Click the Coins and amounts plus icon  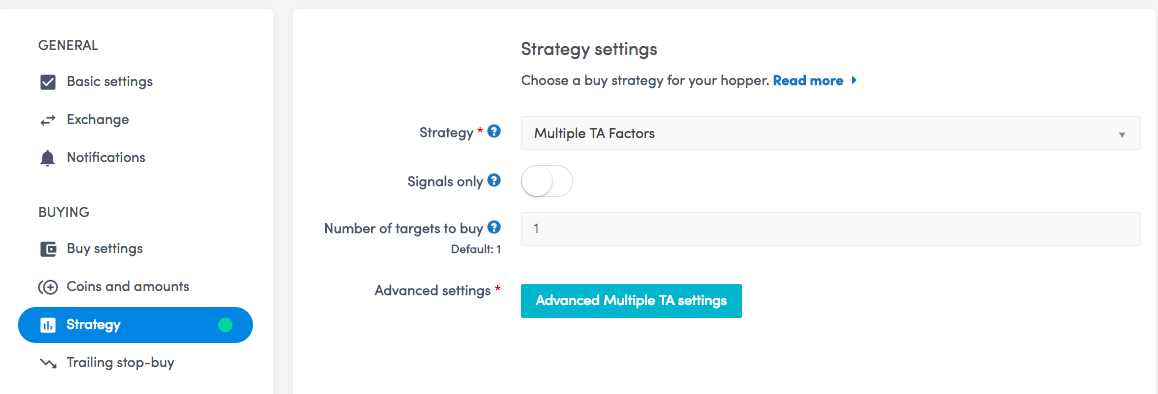(48, 287)
